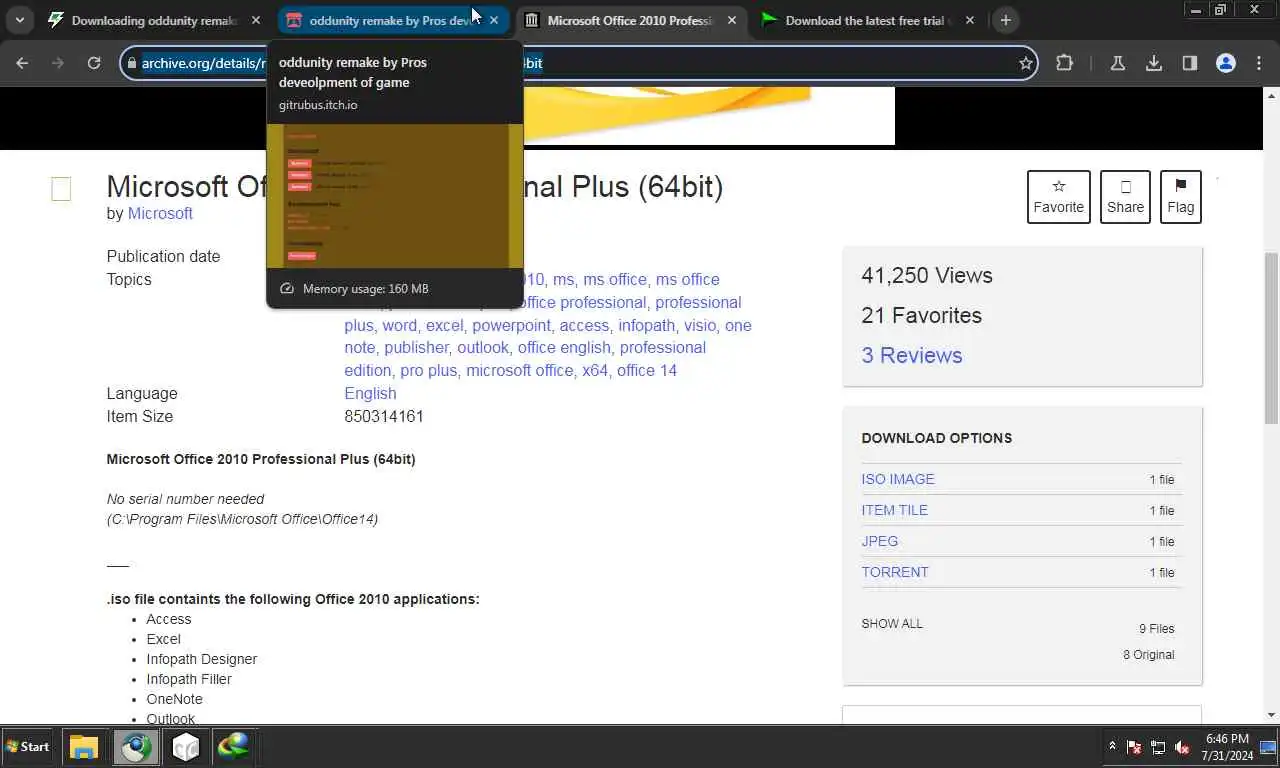
Task: Reload the current page
Action: tap(94, 63)
